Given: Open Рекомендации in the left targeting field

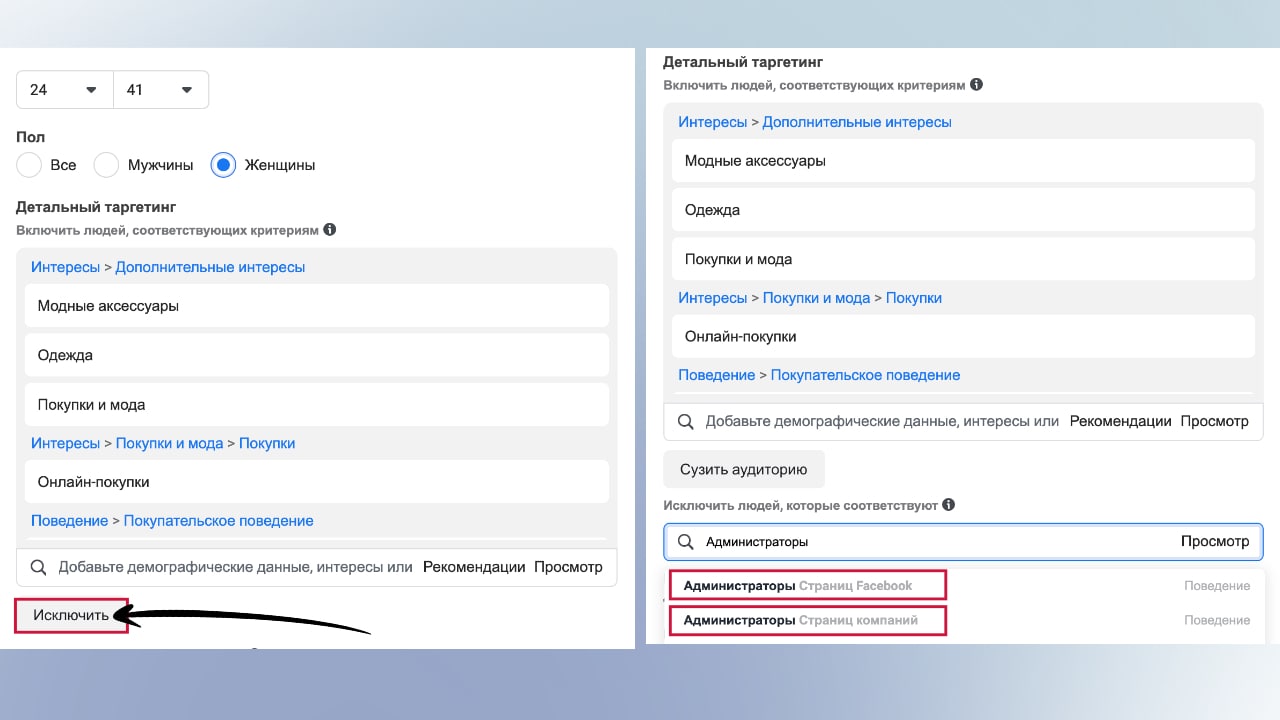Looking at the screenshot, I should [474, 567].
